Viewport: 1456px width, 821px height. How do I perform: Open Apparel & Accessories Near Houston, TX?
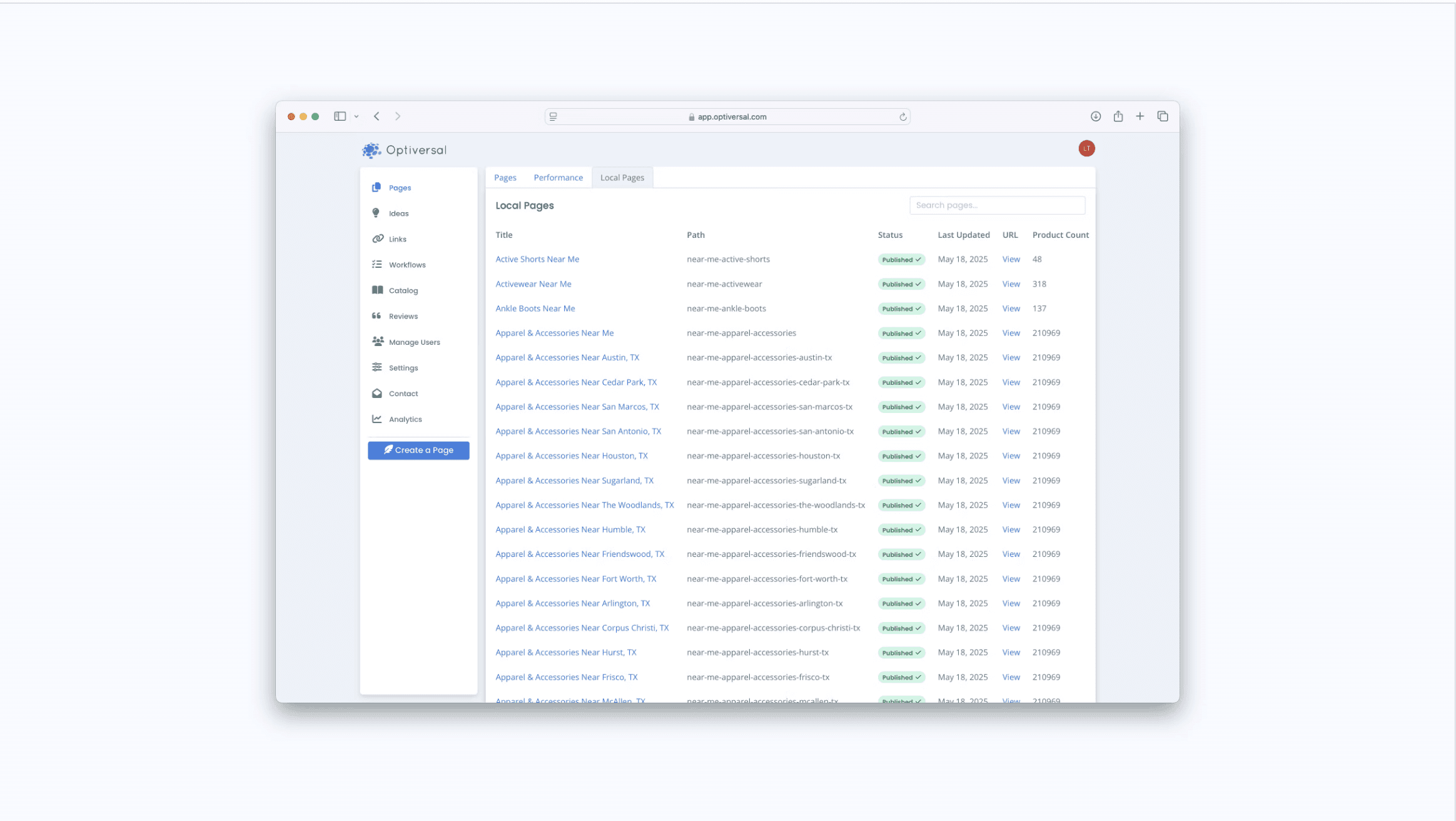(x=572, y=456)
